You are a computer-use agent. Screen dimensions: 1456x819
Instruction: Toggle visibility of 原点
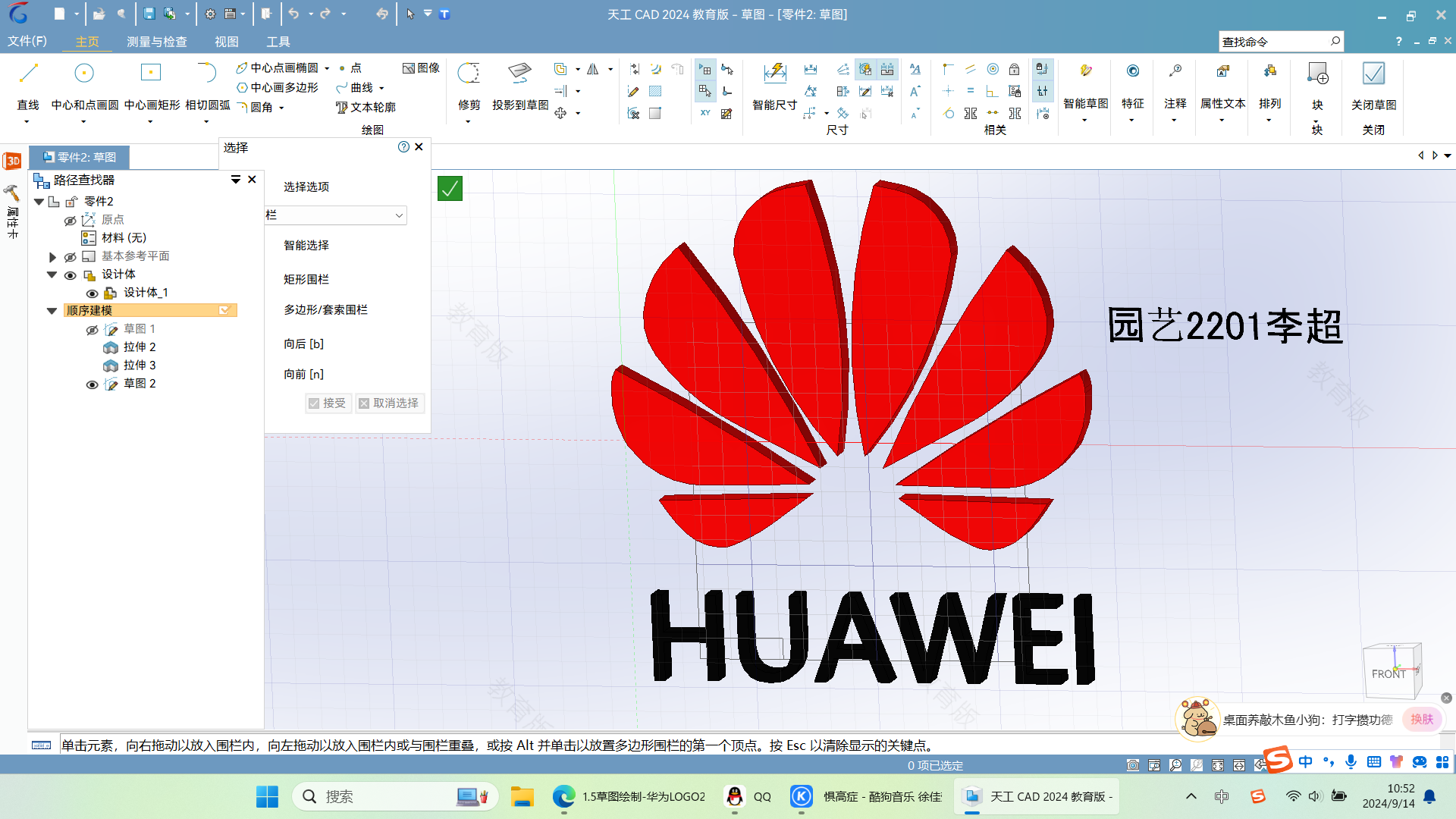(70, 220)
